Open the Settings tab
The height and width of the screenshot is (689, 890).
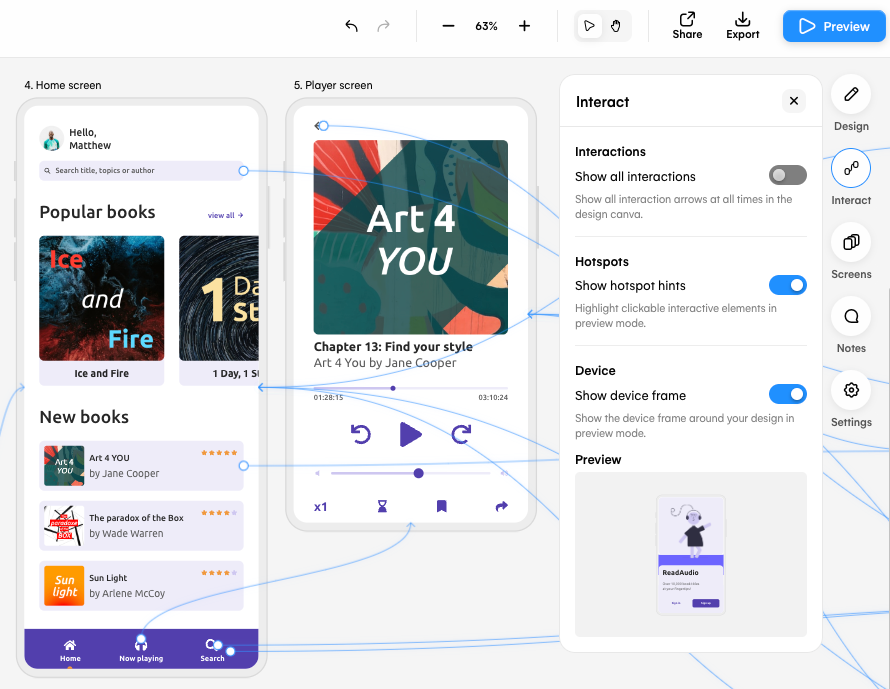click(x=851, y=390)
